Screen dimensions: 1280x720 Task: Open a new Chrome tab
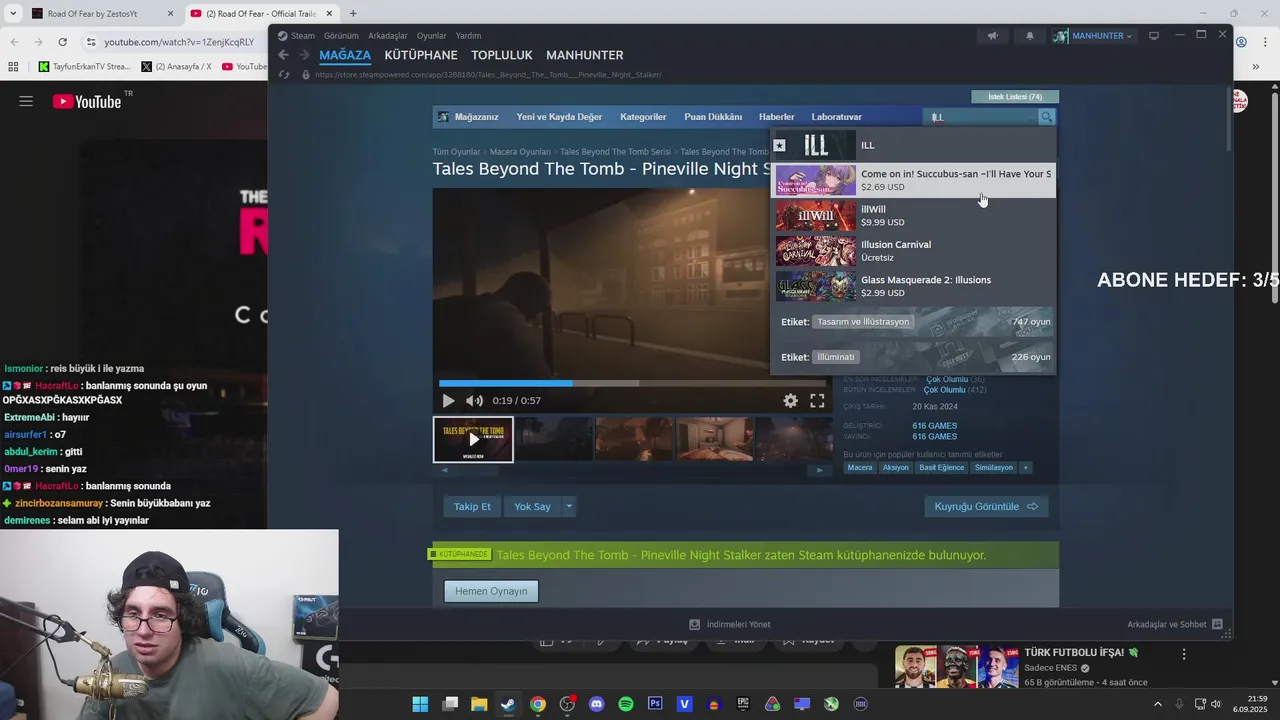pos(353,14)
